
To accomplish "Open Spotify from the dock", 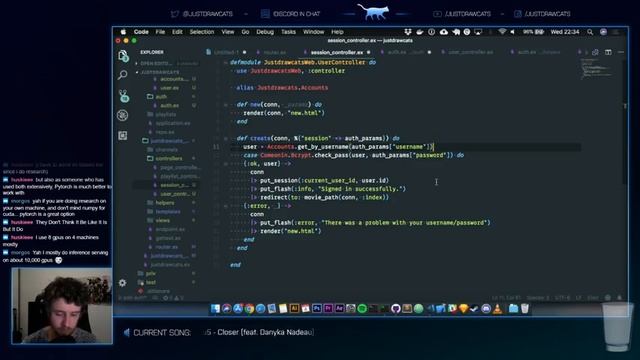I will coord(362,309).
